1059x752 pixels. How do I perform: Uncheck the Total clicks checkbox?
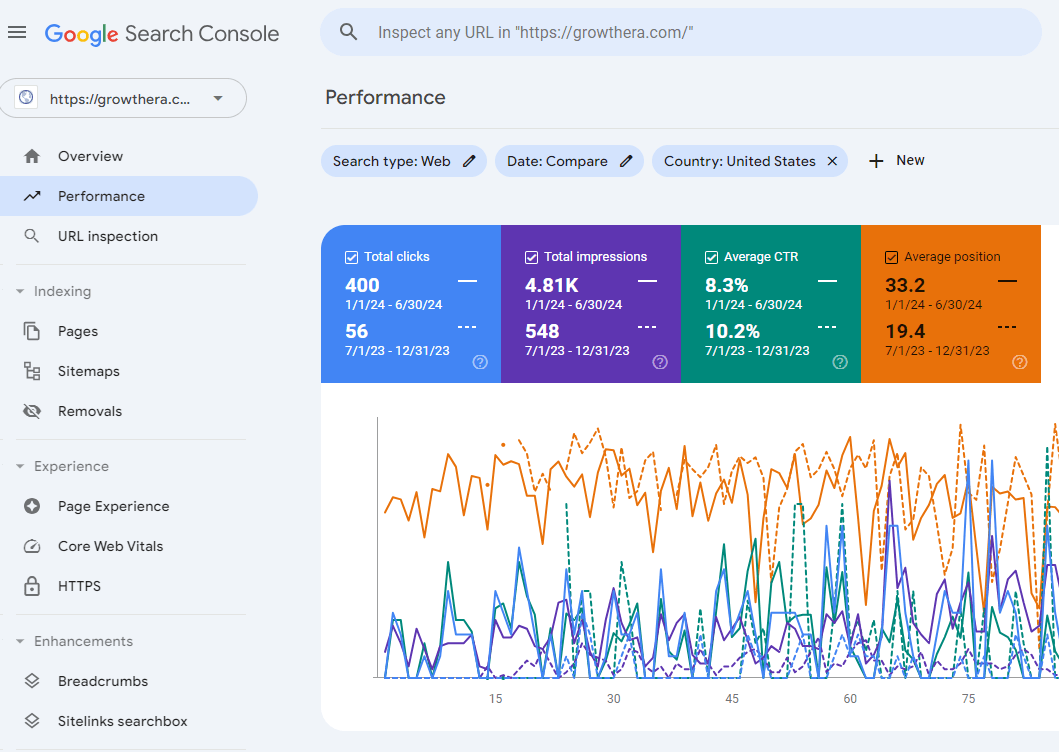click(351, 257)
